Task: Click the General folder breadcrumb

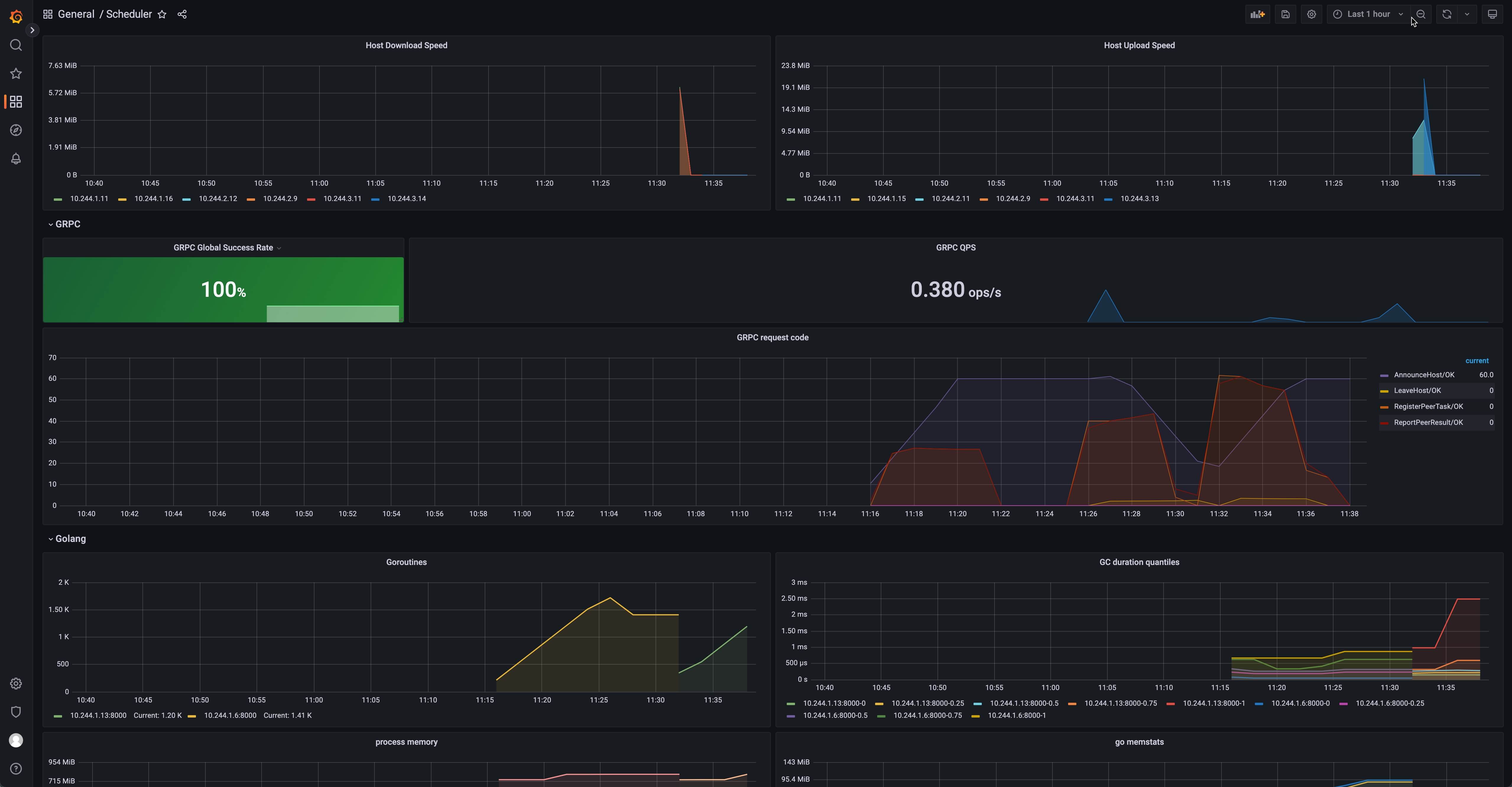Action: point(76,14)
